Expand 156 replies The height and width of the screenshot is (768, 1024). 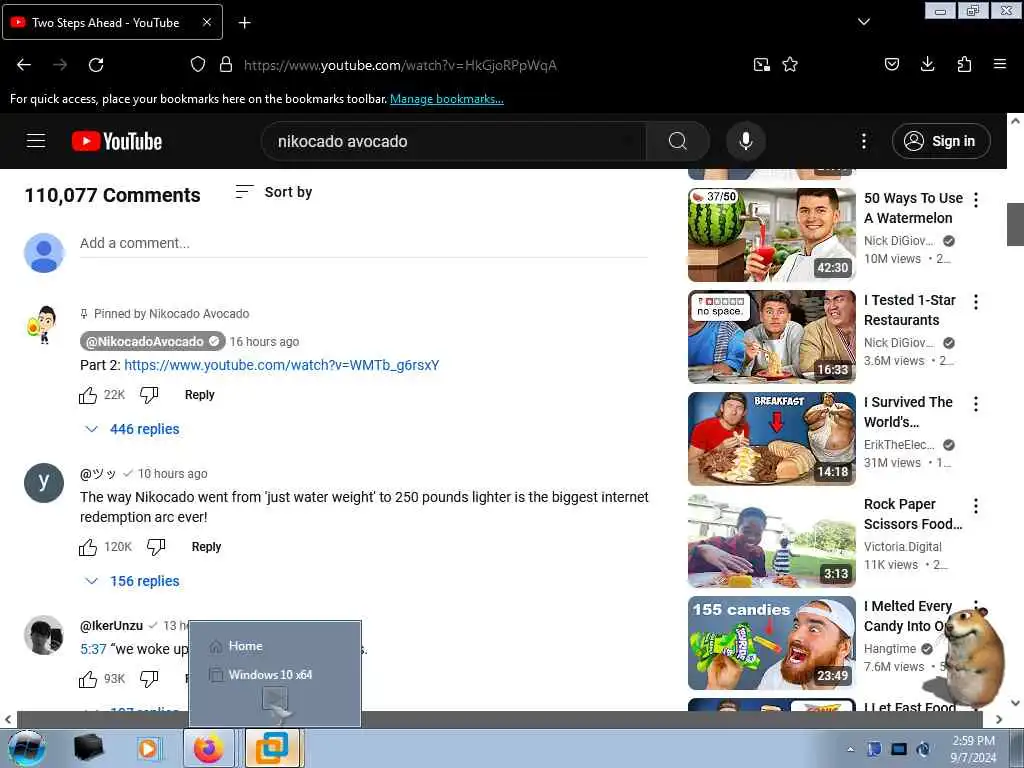click(x=133, y=581)
